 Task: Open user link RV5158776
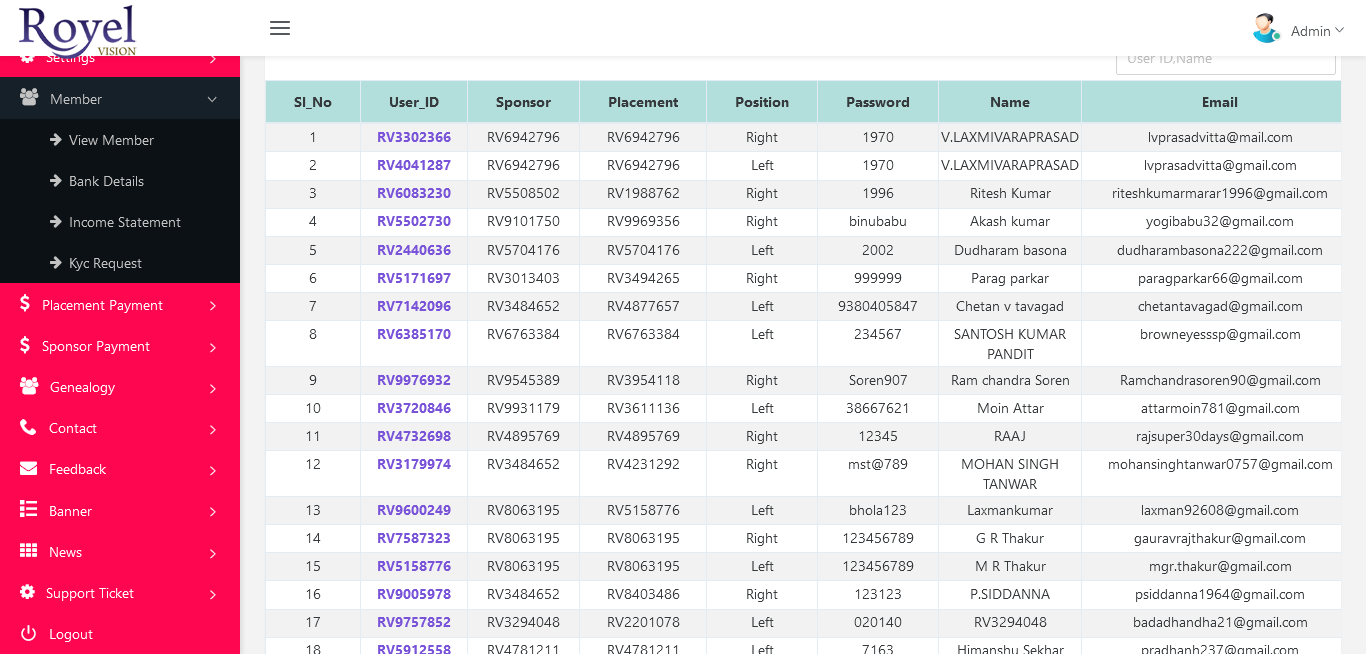pos(414,566)
